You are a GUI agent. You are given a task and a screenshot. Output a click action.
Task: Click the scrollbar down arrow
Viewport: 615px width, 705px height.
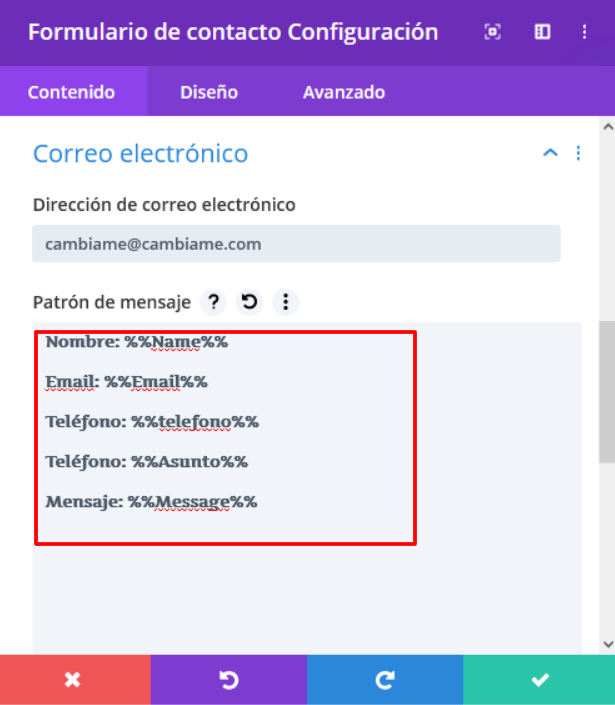[608, 644]
